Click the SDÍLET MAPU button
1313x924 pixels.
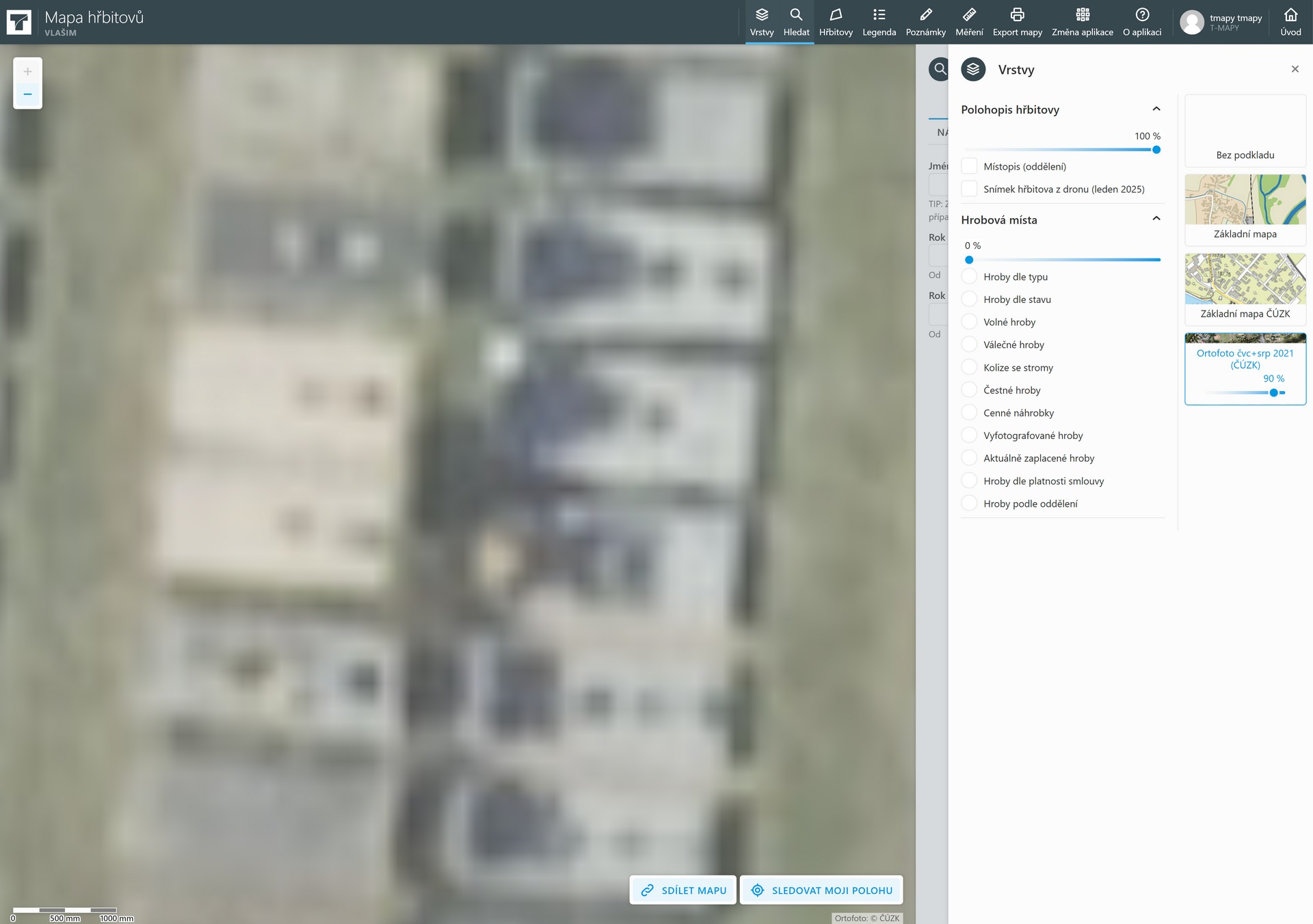[x=682, y=890]
